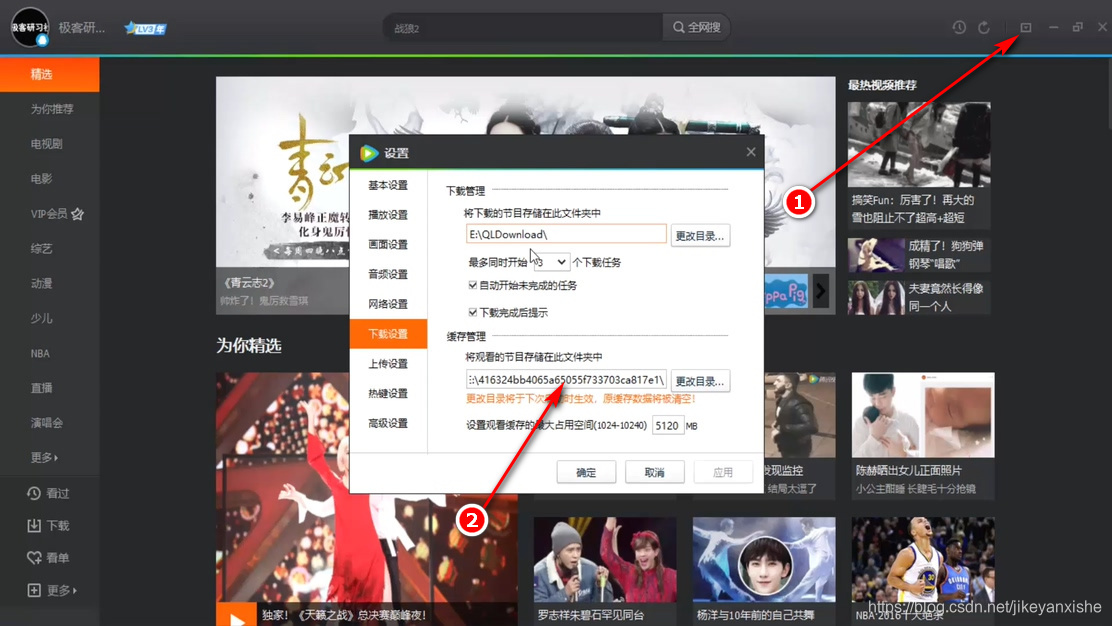Open 直播 category in sidebar

(x=41, y=388)
